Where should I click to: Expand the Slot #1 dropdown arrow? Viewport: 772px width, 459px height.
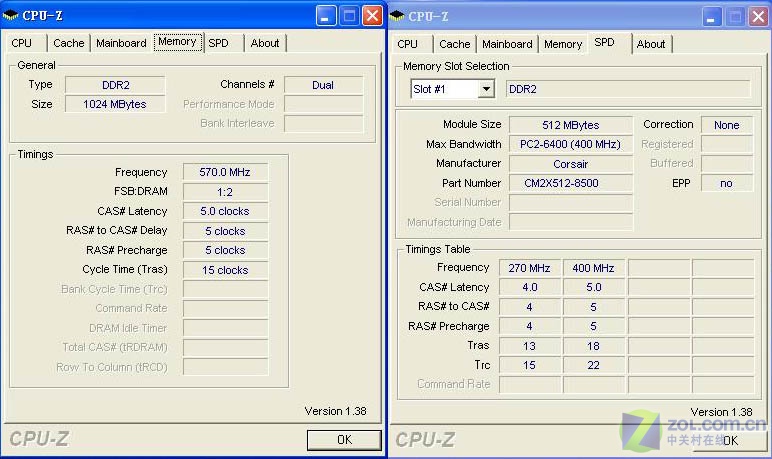coord(486,89)
